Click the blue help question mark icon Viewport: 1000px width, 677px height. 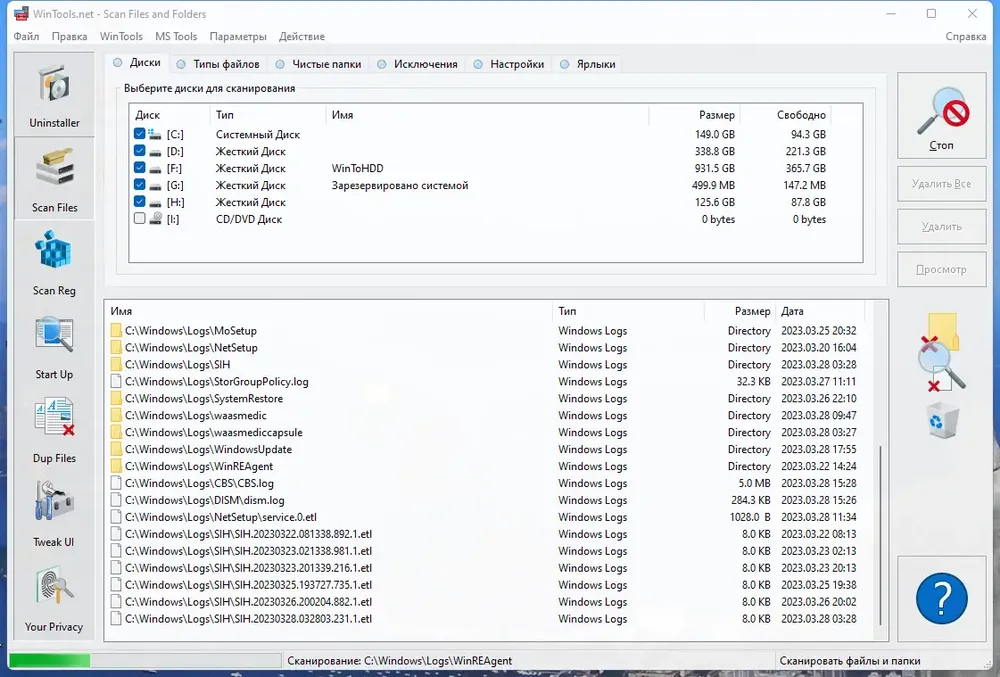941,600
